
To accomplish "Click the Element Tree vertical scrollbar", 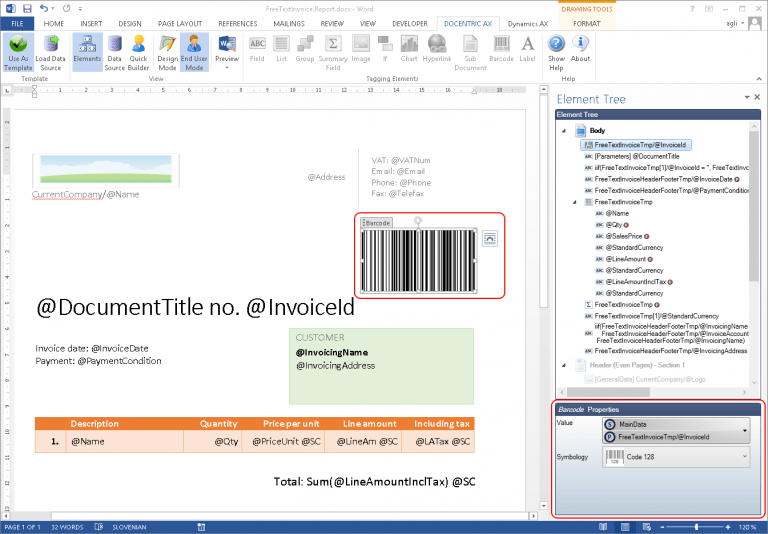I will coord(754,206).
